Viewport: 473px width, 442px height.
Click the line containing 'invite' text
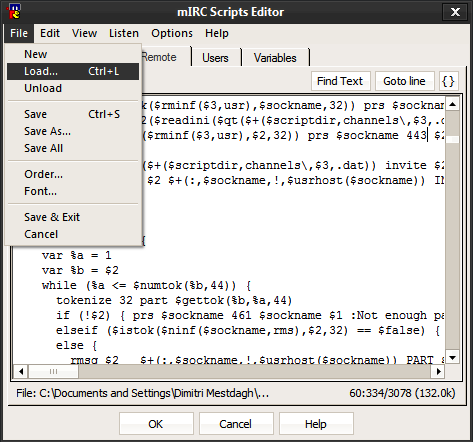[x=293, y=166]
